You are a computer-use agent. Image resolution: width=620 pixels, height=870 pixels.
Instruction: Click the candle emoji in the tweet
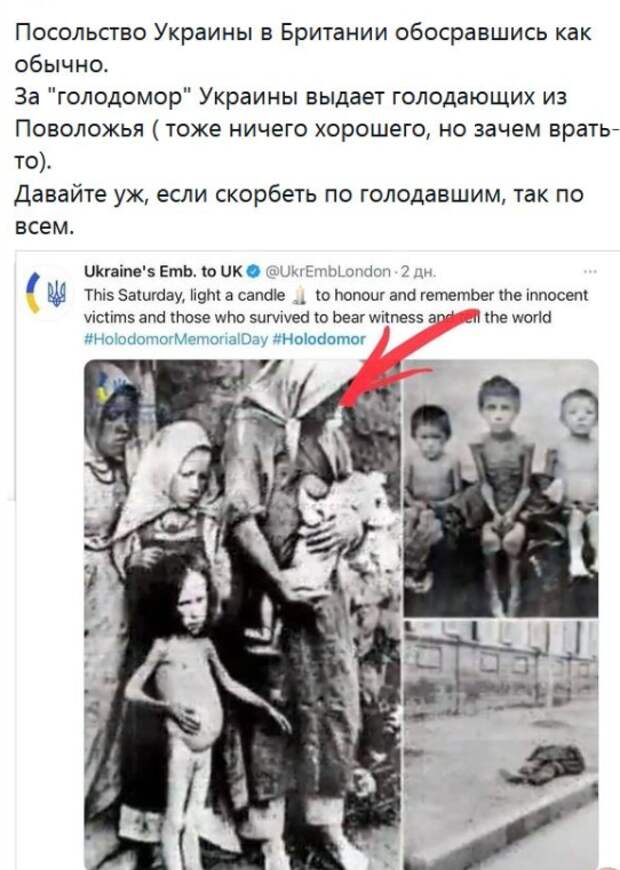tap(299, 296)
